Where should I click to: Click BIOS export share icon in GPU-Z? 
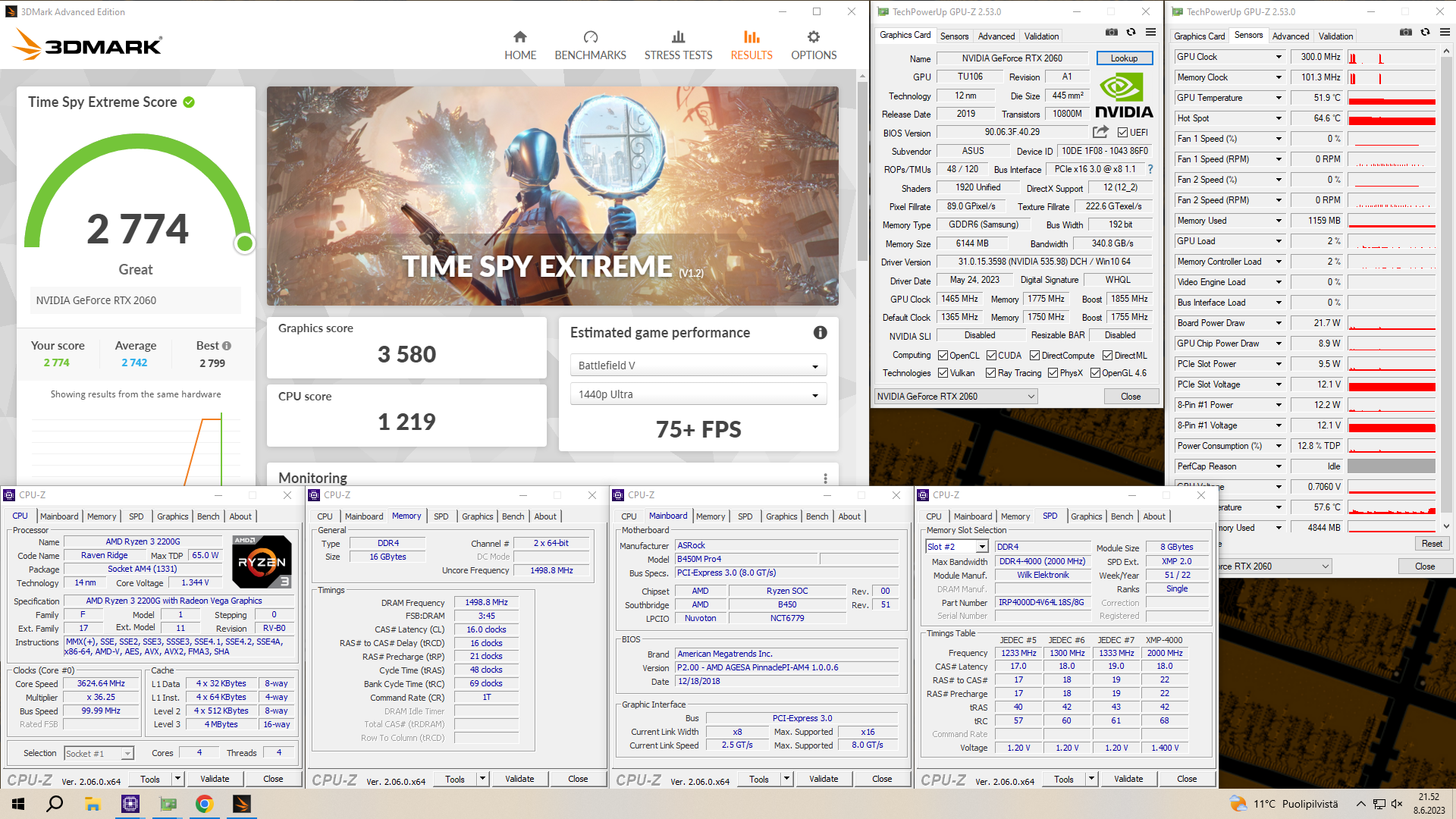(1100, 132)
